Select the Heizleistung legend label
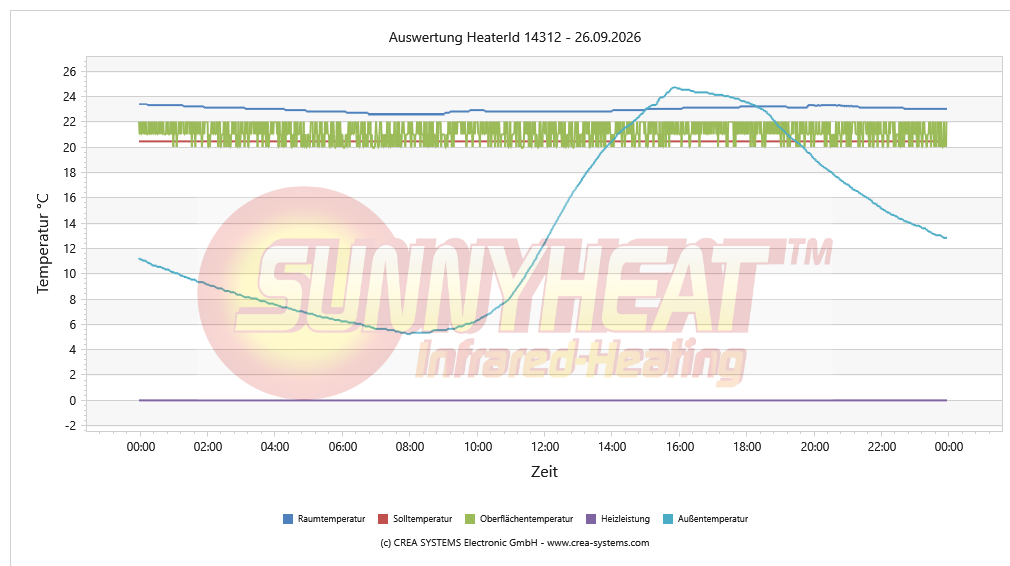The image size is (1010, 566). pyautogui.click(x=625, y=519)
